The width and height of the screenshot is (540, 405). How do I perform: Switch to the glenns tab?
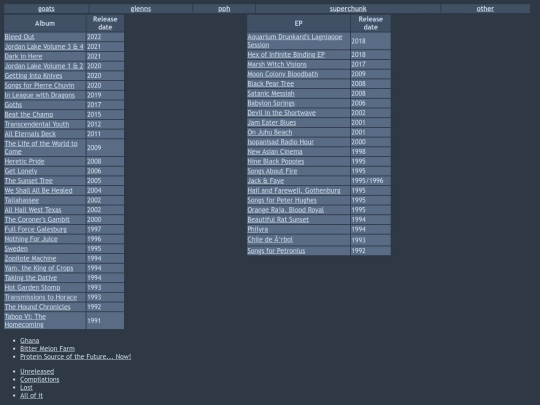tap(141, 9)
